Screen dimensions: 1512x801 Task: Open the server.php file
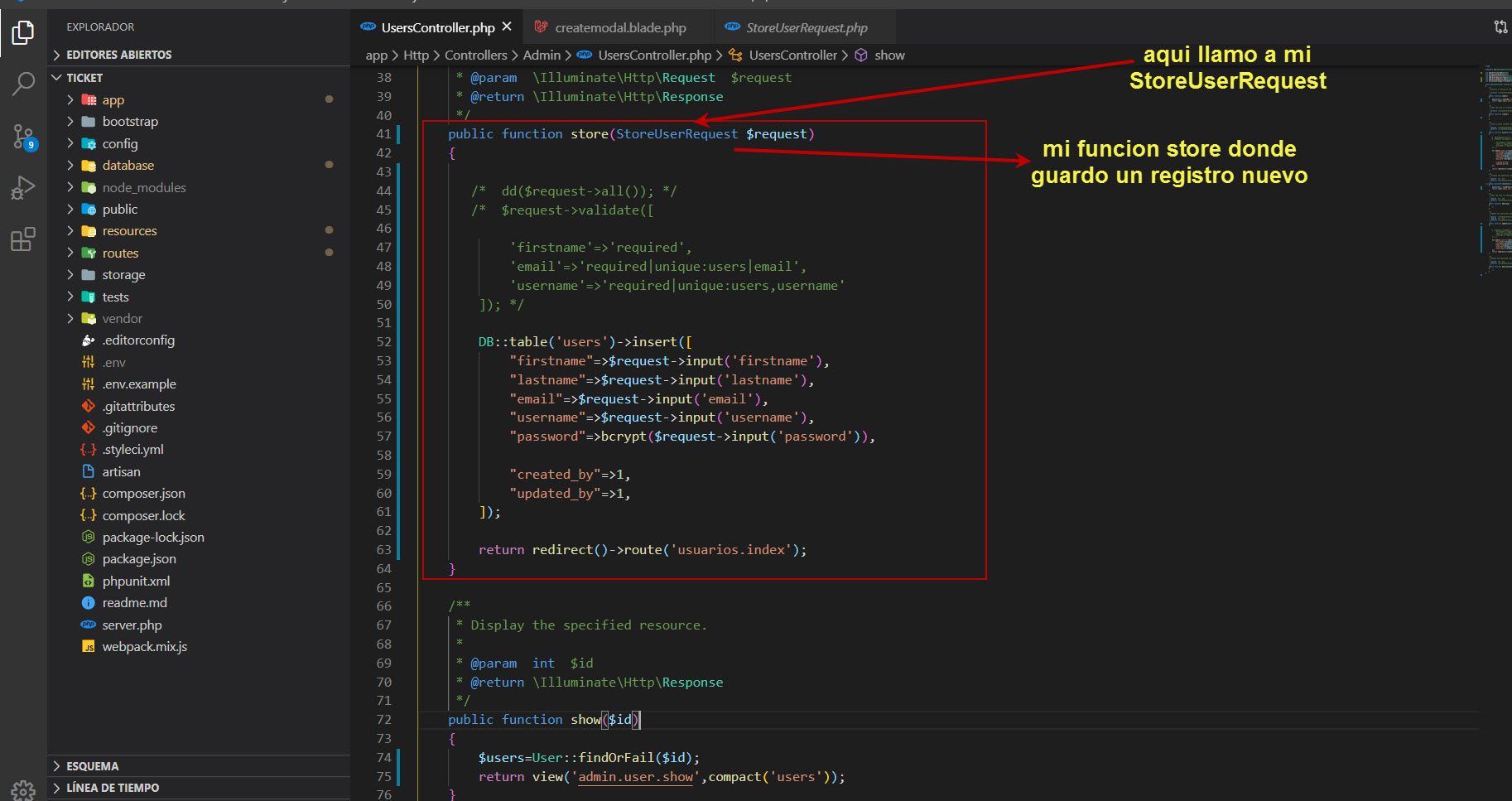[x=199, y=625]
